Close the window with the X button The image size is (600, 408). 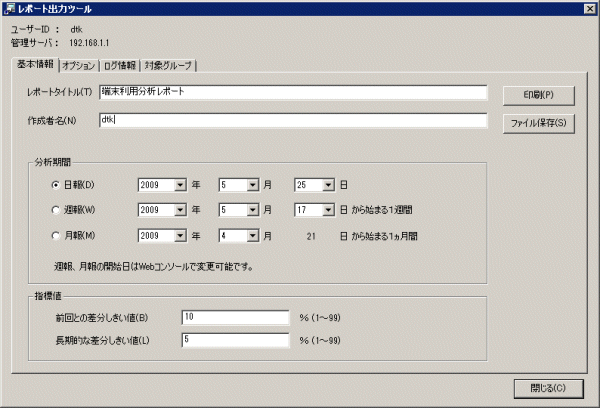point(590,9)
